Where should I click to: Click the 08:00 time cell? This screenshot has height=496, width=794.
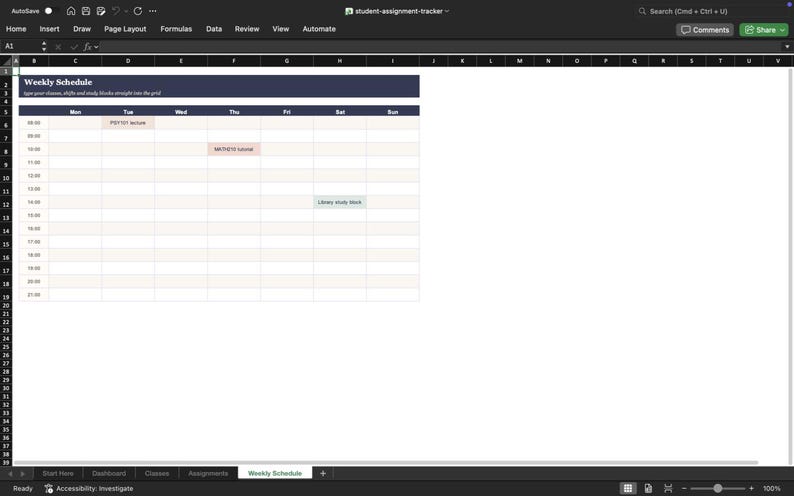[x=34, y=123]
